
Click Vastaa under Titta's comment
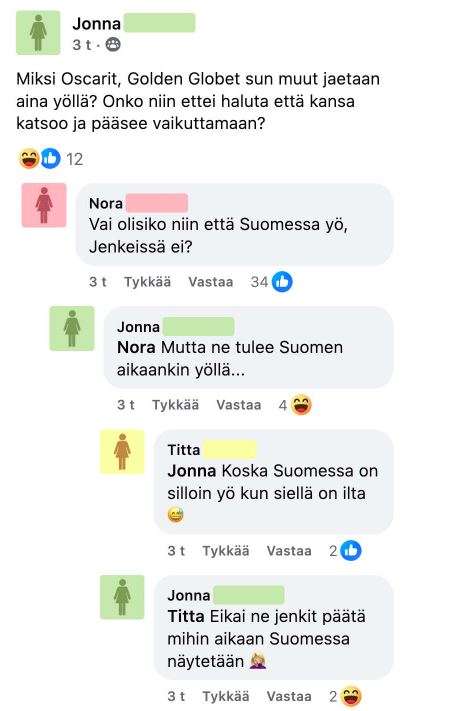(x=289, y=551)
